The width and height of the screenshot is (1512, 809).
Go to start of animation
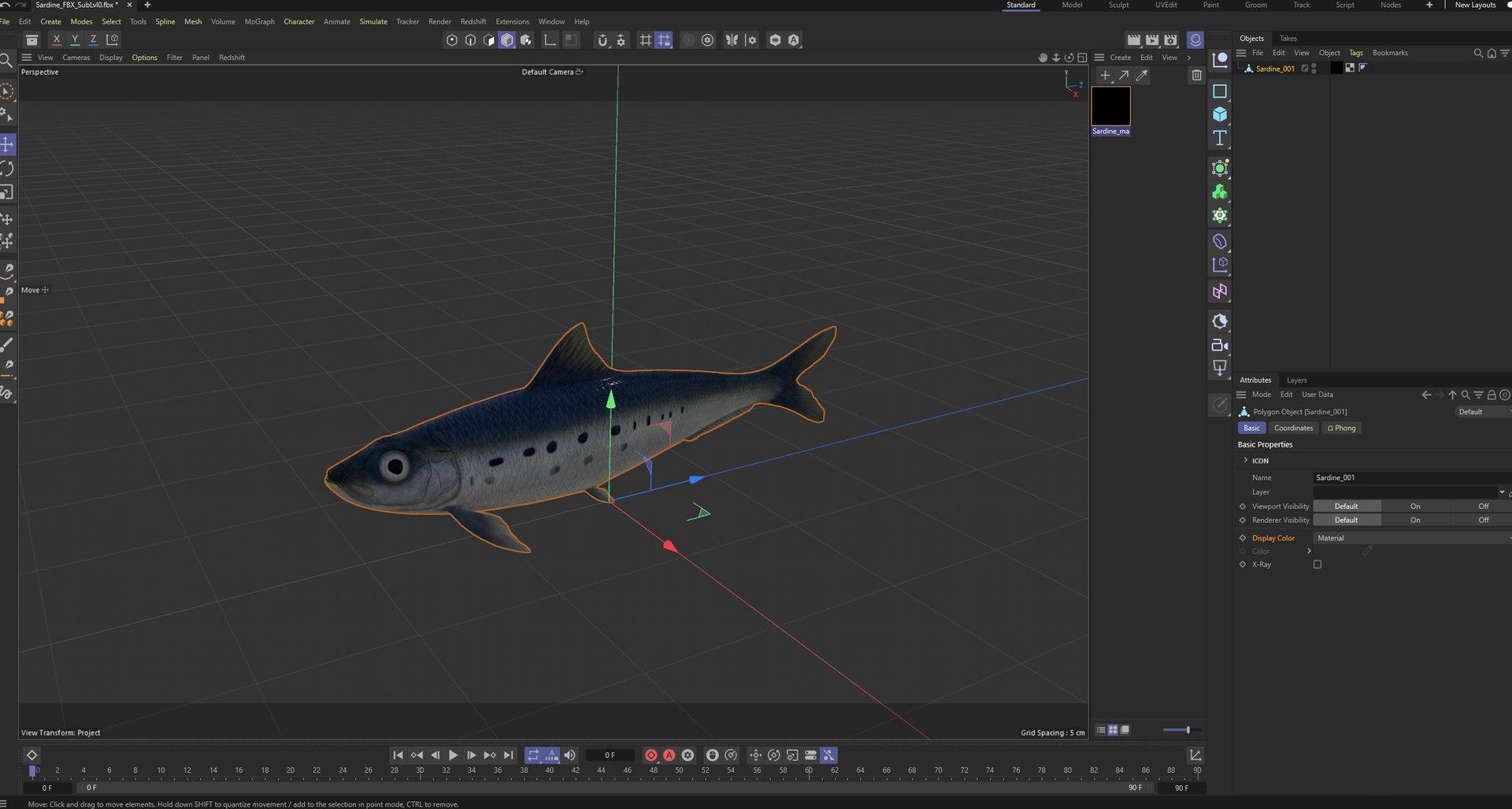coord(398,755)
